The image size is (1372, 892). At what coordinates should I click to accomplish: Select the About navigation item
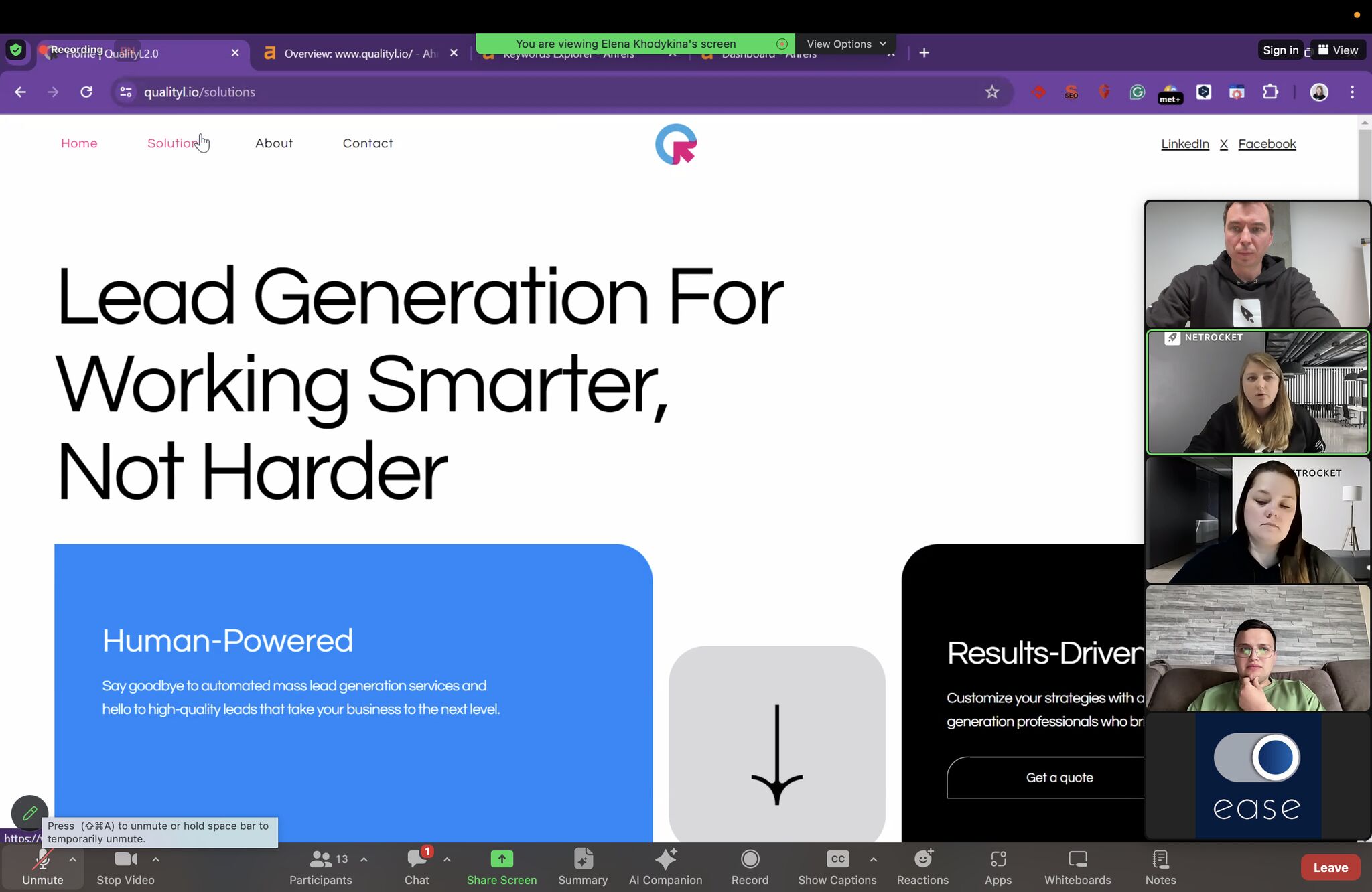[274, 143]
